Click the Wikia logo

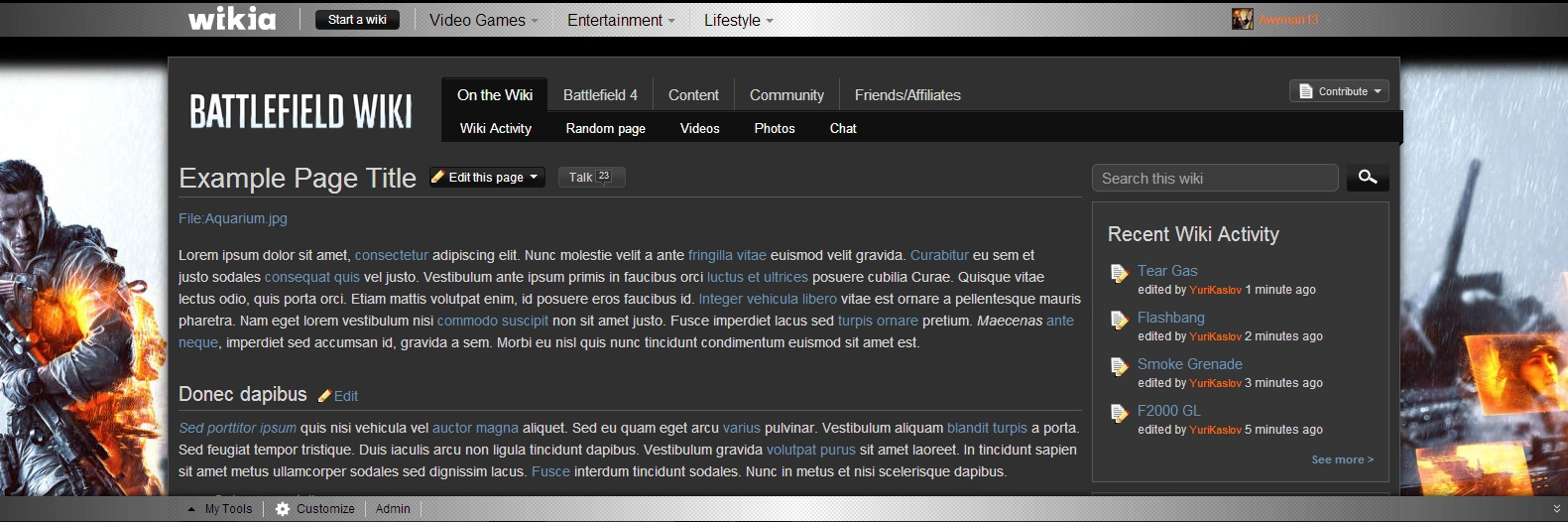click(x=232, y=19)
